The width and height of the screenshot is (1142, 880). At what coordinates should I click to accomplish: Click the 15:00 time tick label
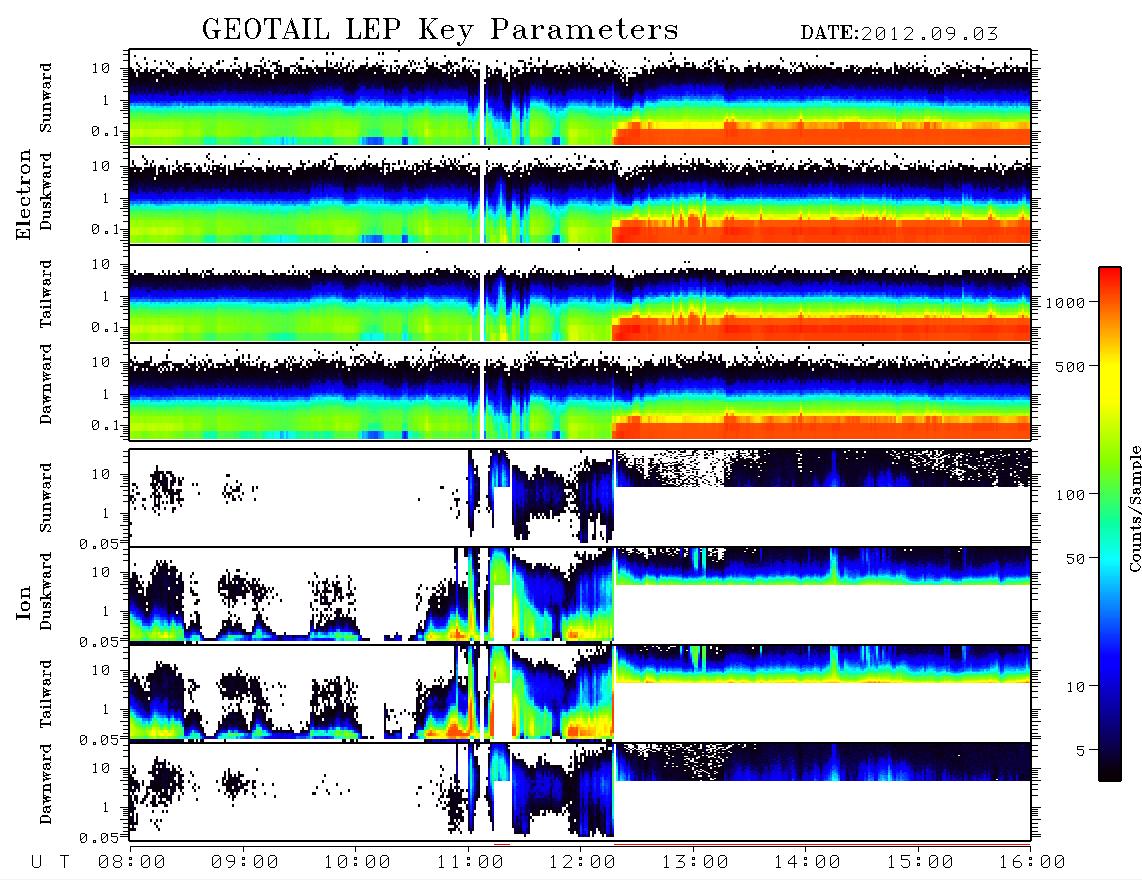920,862
